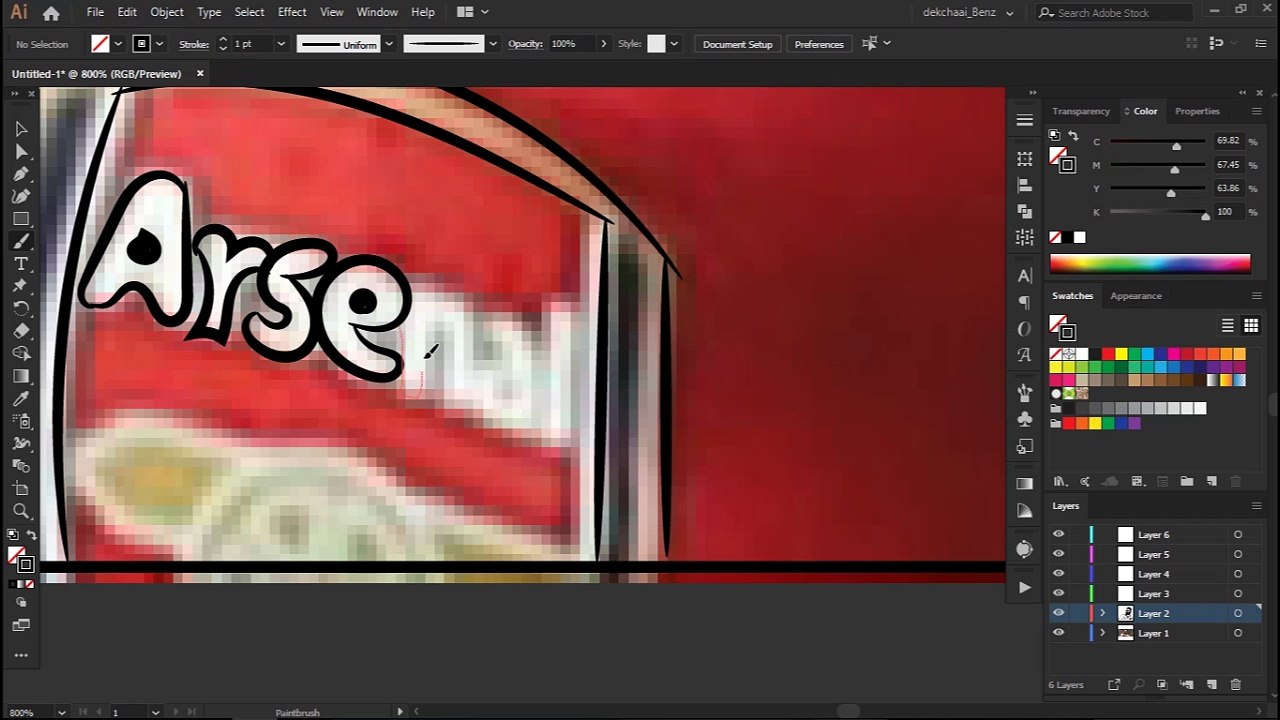The width and height of the screenshot is (1280, 720).
Task: Select the Direct Selection tool
Action: tap(21, 152)
